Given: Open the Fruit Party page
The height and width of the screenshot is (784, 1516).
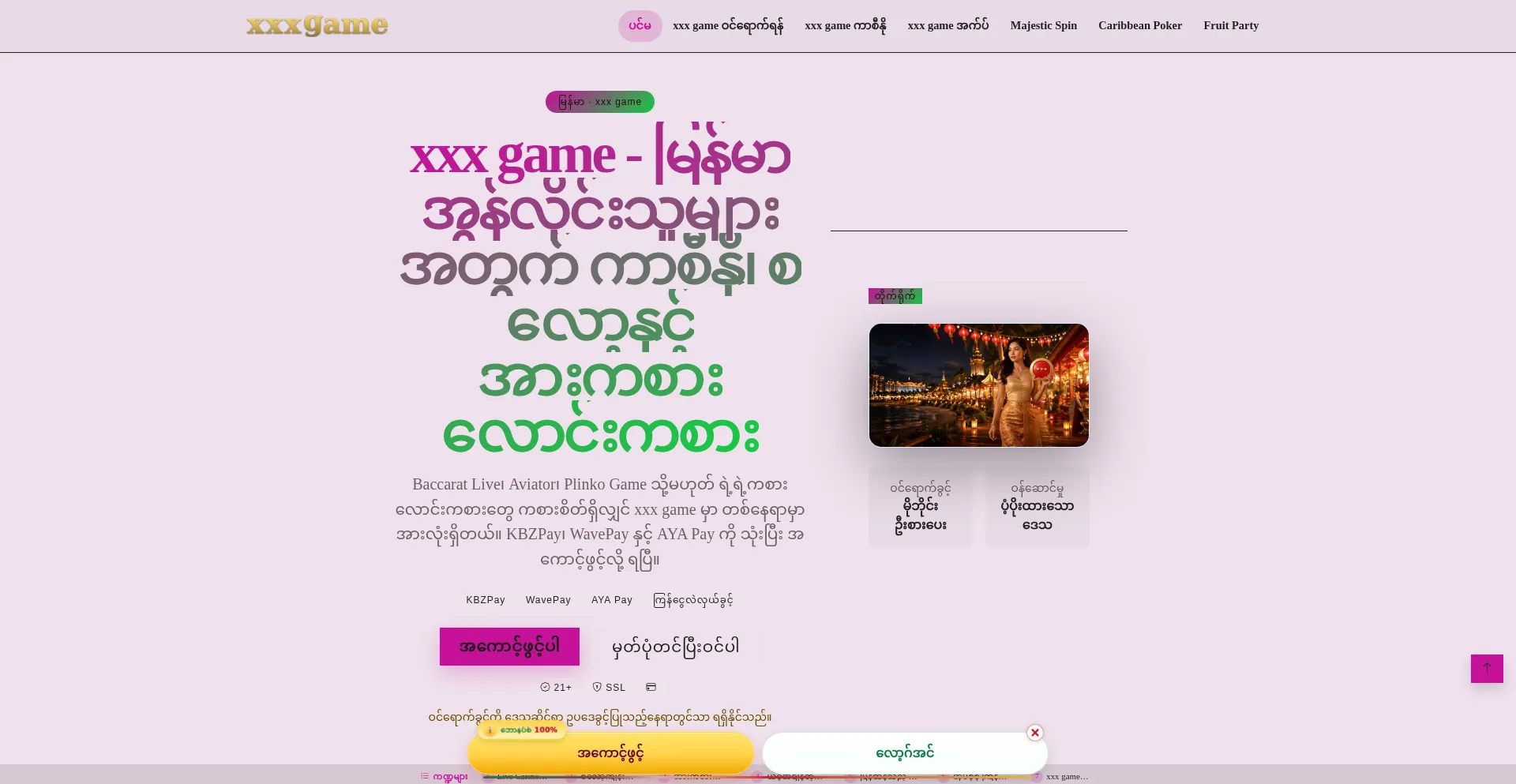Looking at the screenshot, I should (x=1231, y=25).
